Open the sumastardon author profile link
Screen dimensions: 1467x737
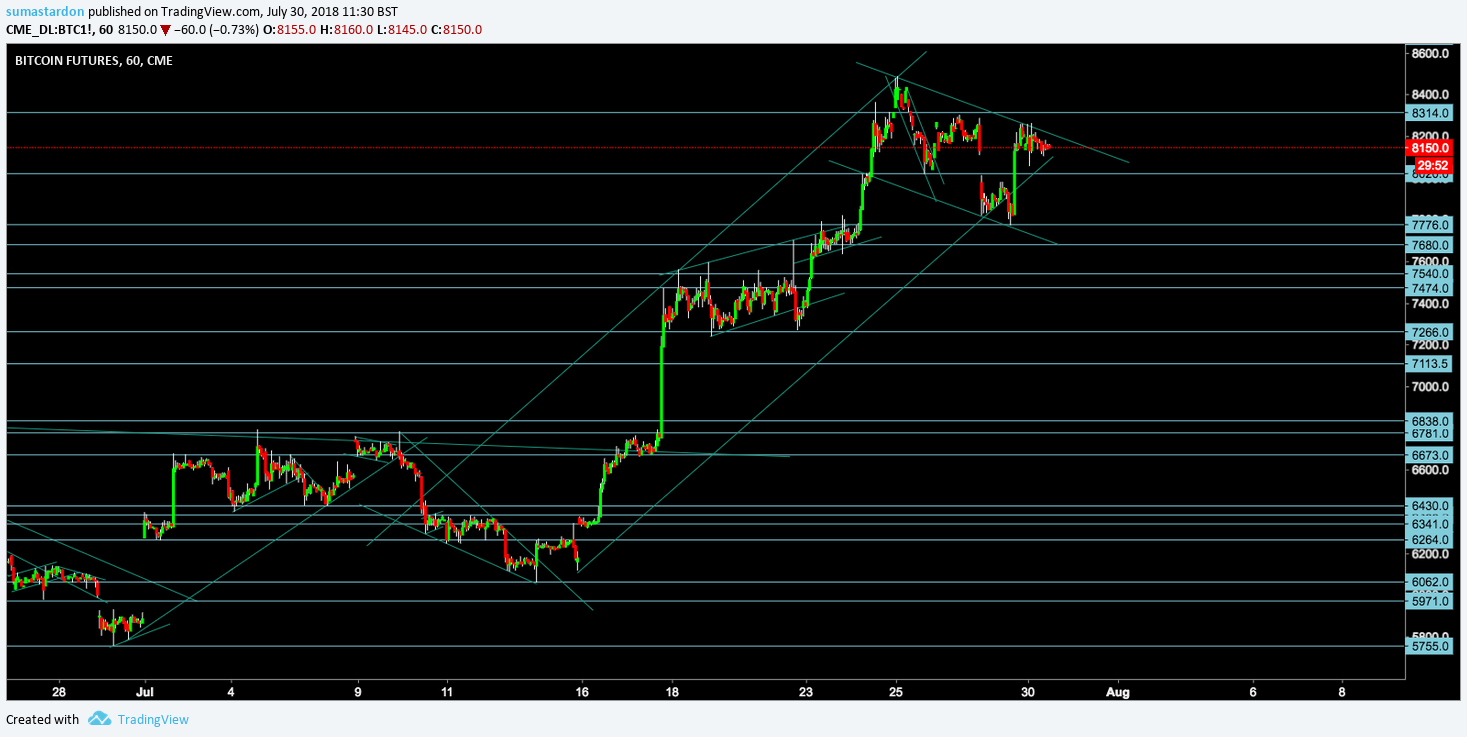43,11
